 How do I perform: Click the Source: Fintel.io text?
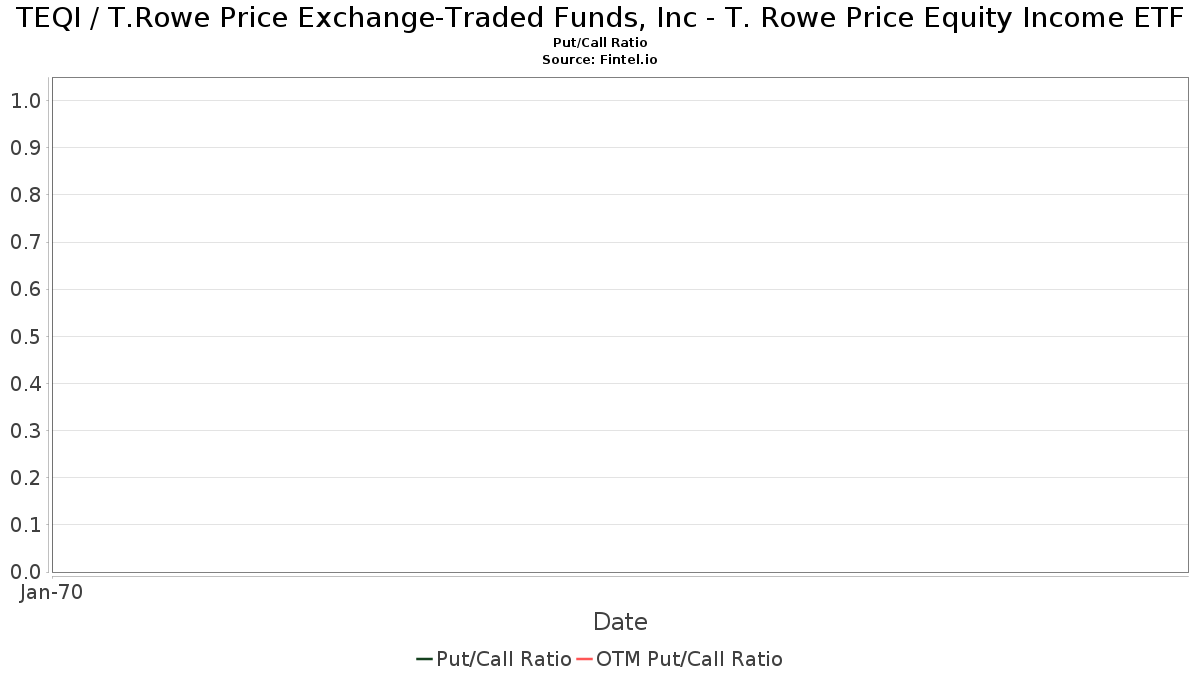[600, 60]
